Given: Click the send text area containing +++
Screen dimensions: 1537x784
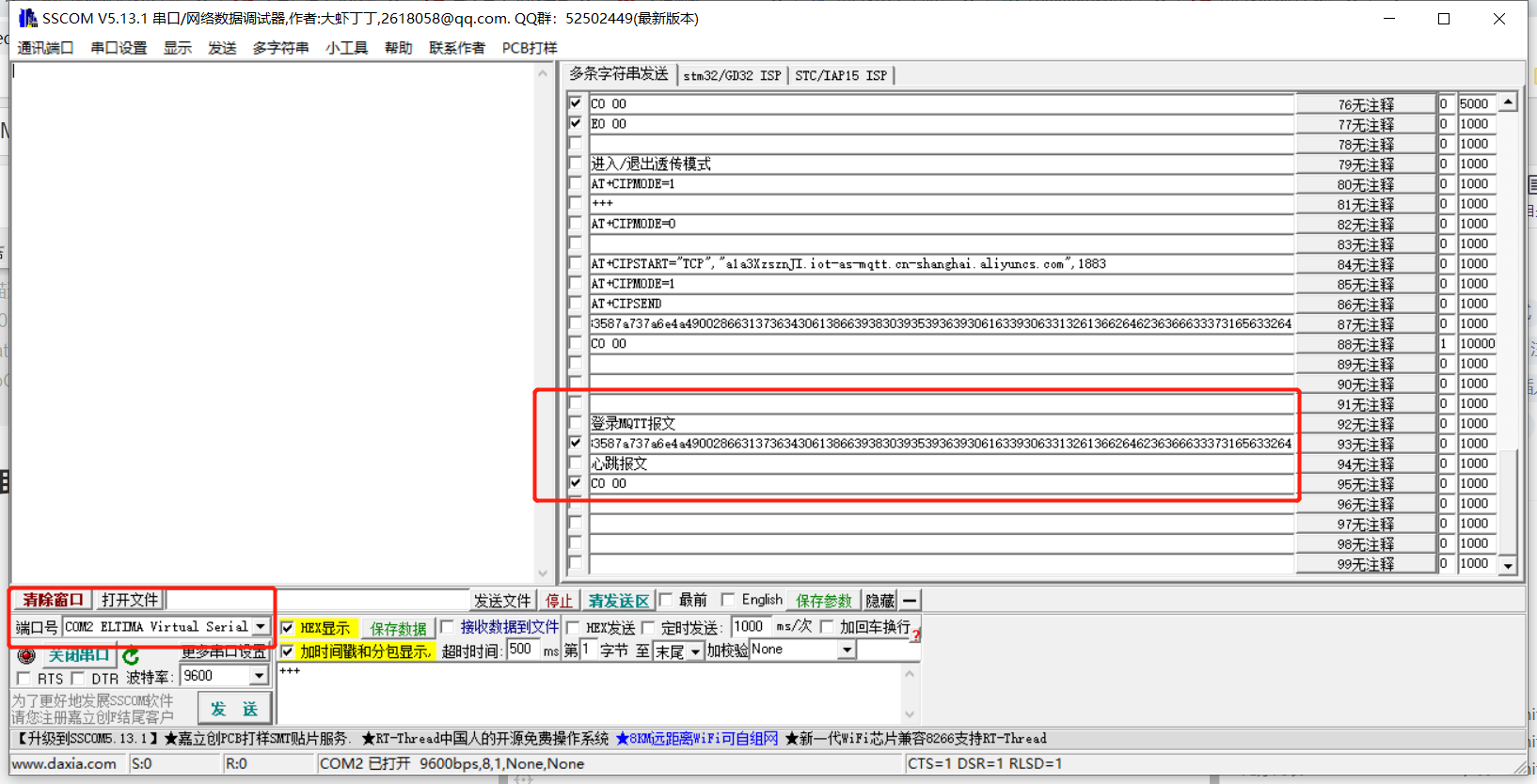Looking at the screenshot, I should (593, 693).
